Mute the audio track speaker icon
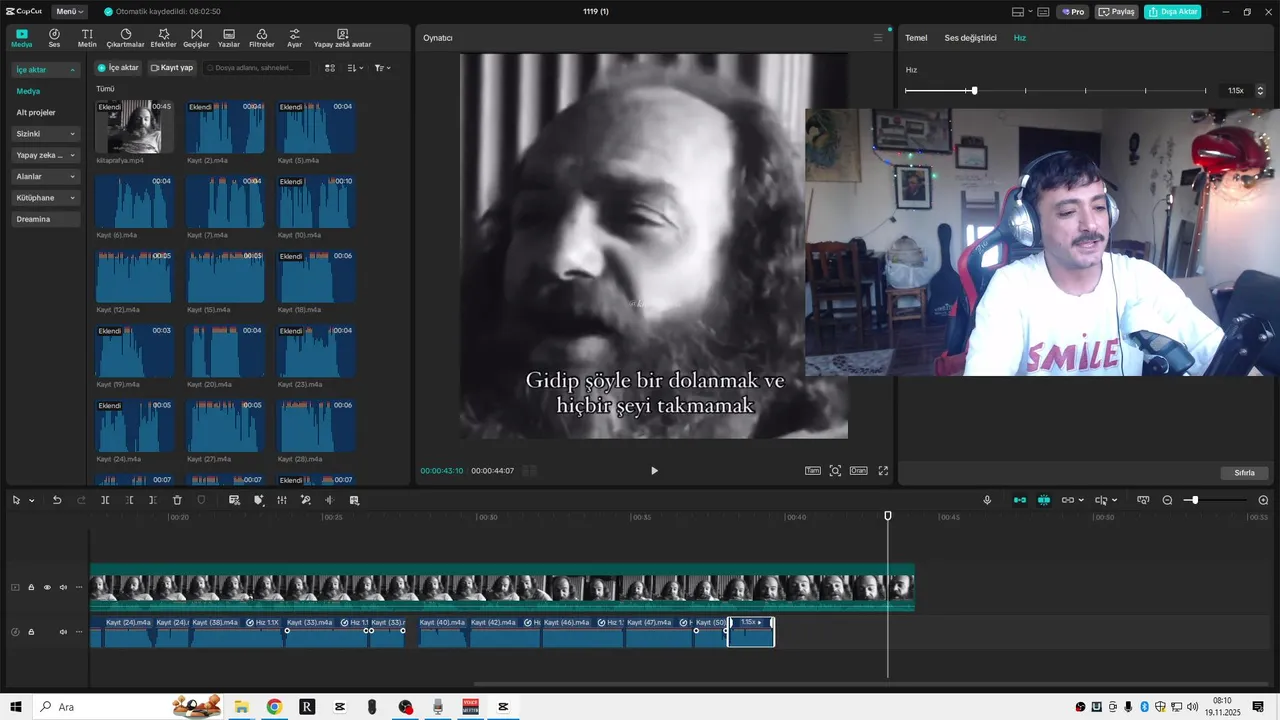 tap(63, 632)
